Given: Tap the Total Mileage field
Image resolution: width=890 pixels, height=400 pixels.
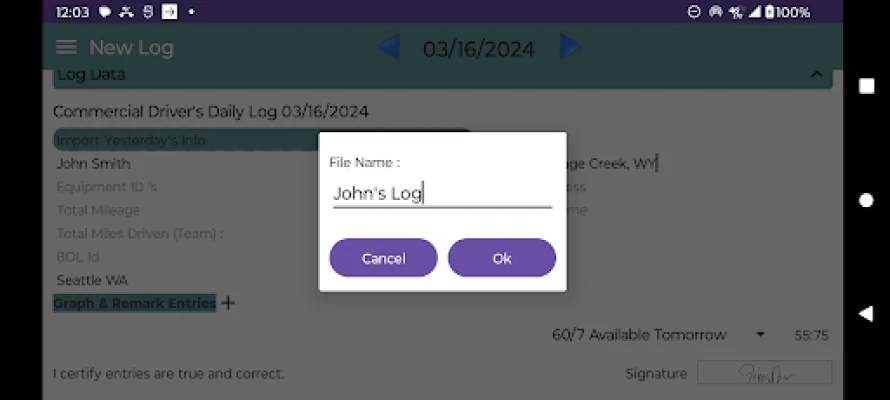Looking at the screenshot, I should pyautogui.click(x=98, y=210).
